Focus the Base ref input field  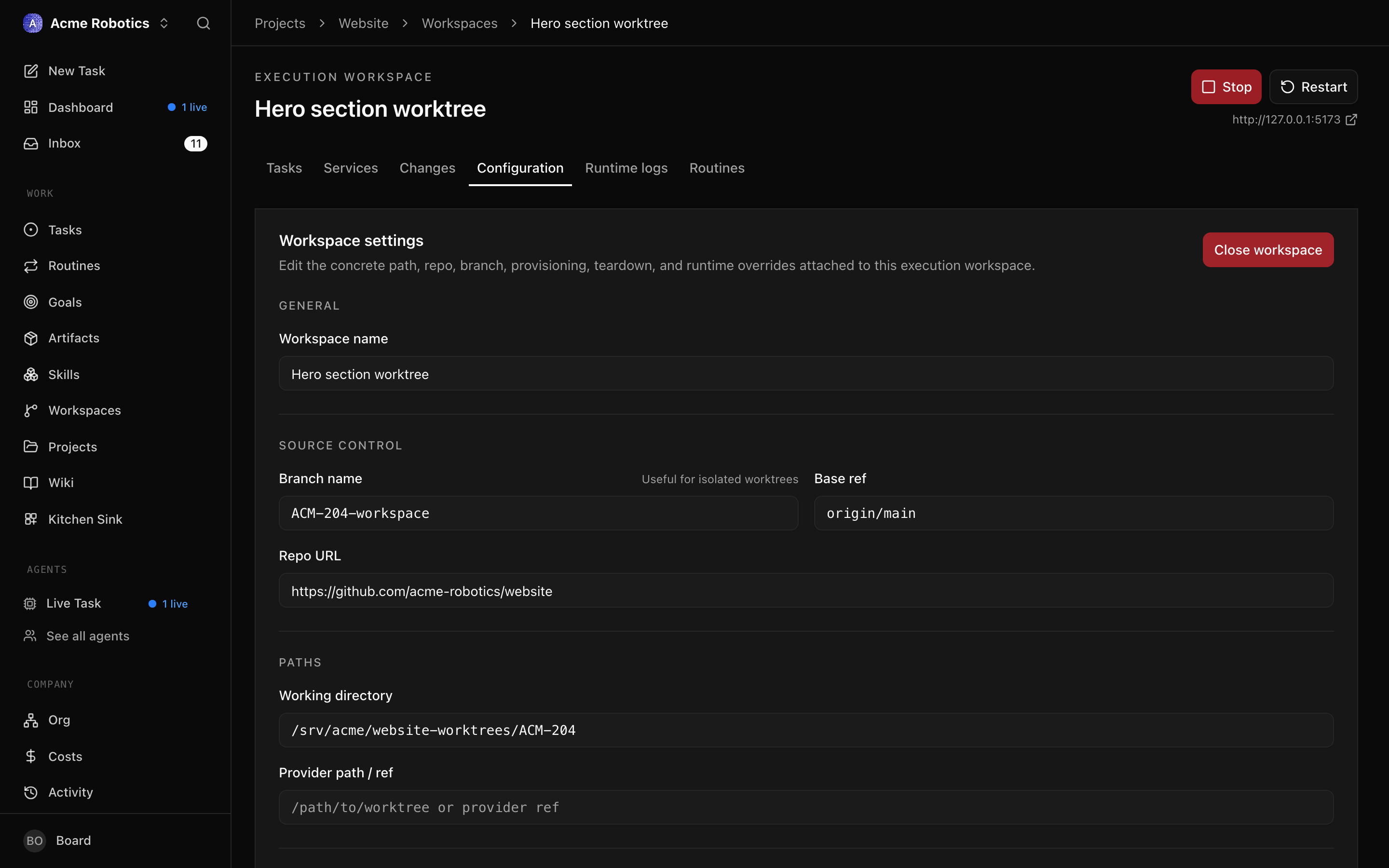click(x=1073, y=513)
